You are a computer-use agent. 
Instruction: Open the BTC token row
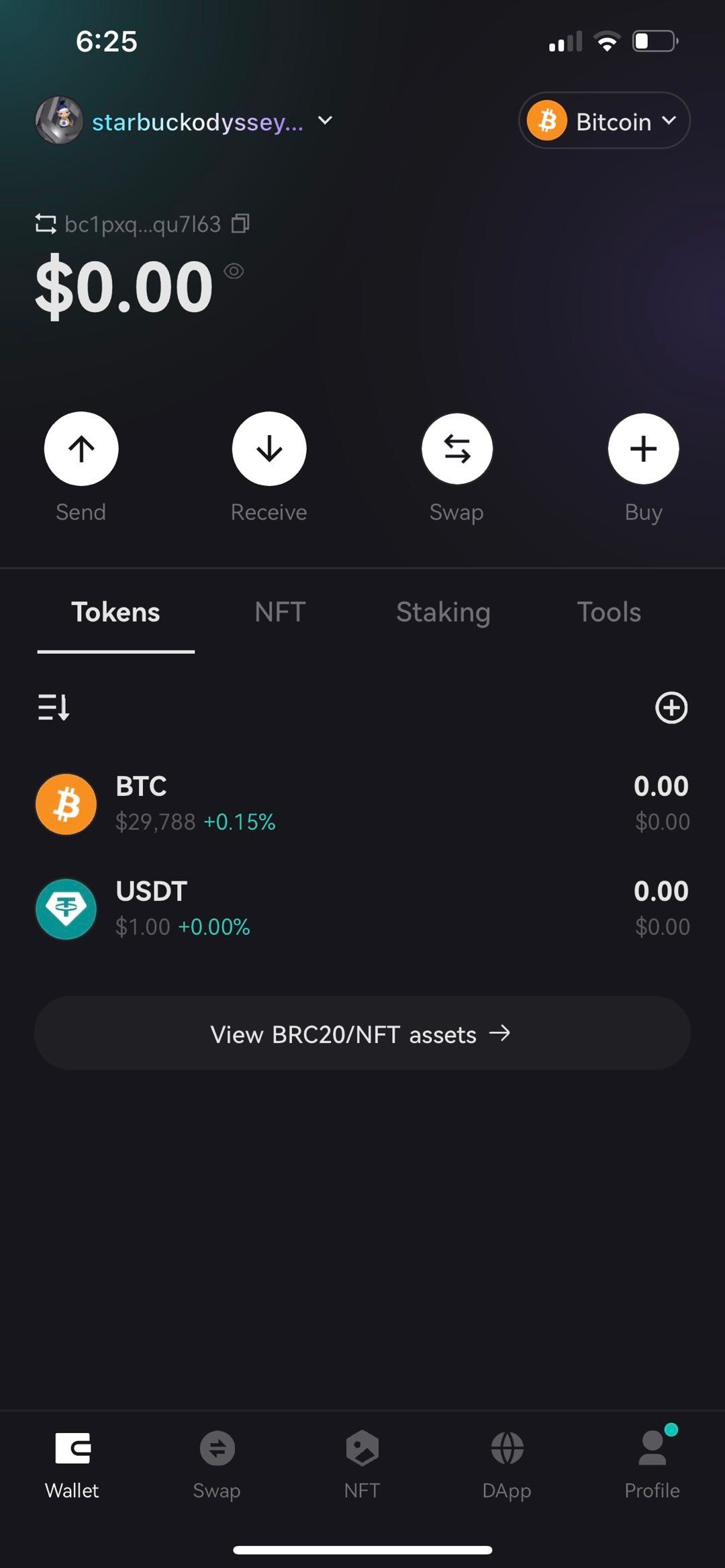[x=362, y=803]
